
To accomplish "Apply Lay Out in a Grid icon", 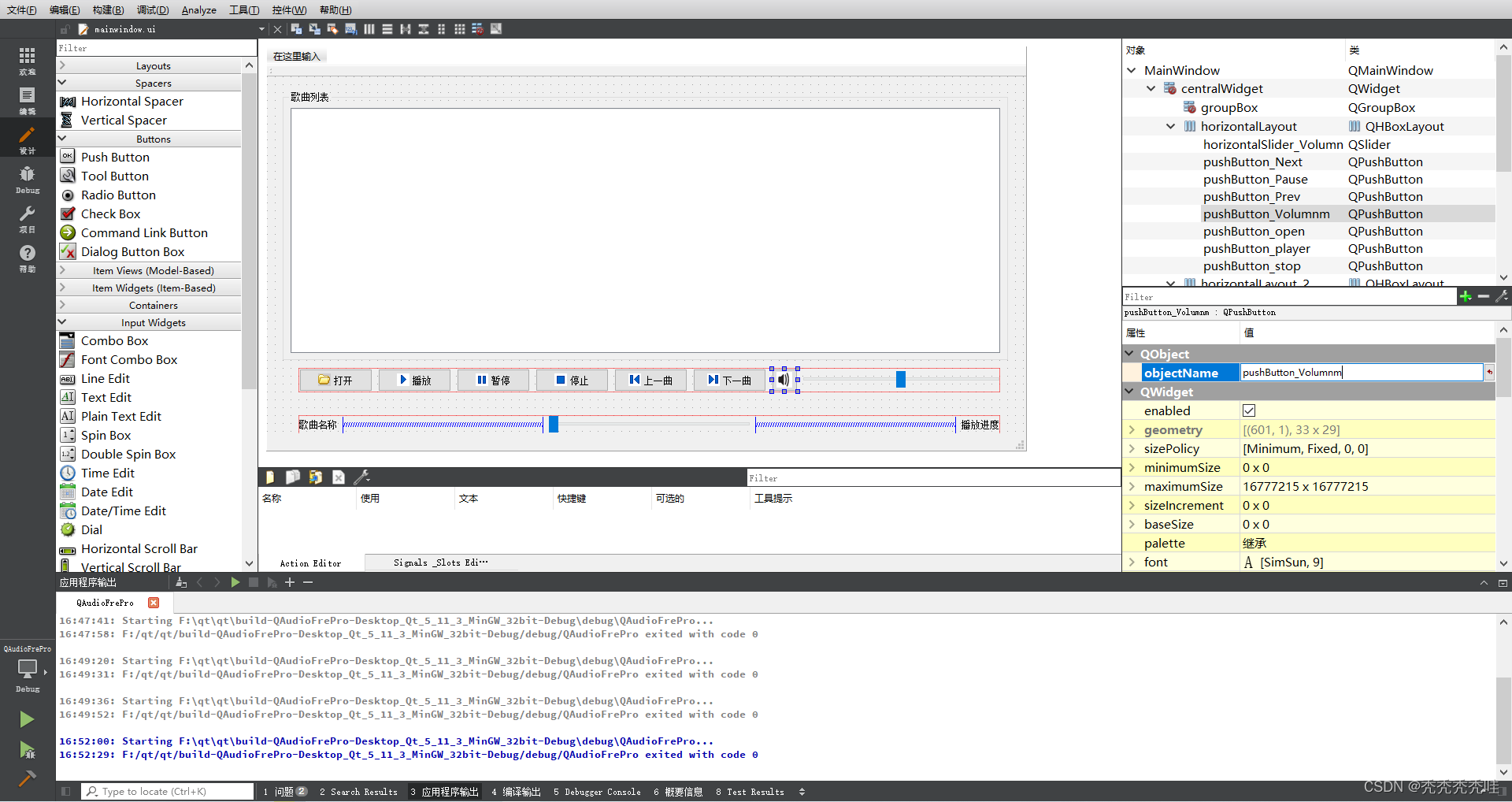I will point(459,29).
